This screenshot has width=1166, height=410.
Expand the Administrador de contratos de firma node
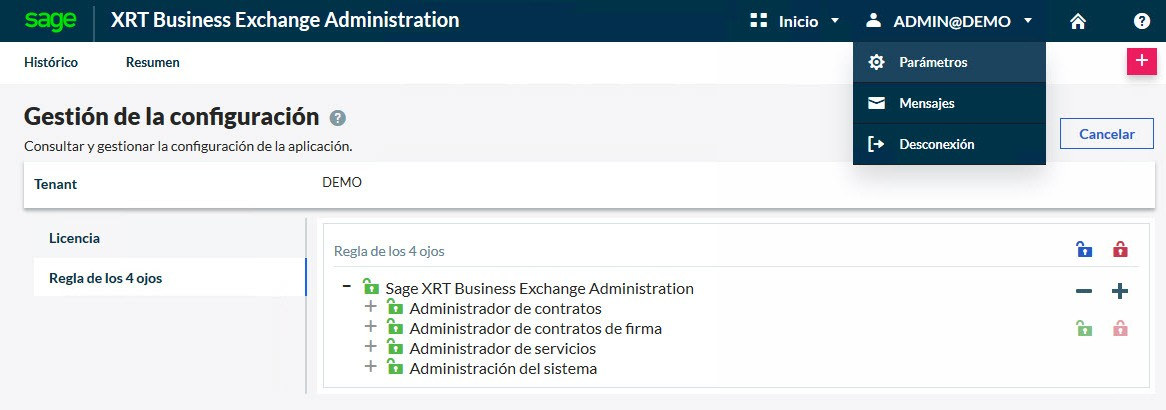tap(371, 327)
